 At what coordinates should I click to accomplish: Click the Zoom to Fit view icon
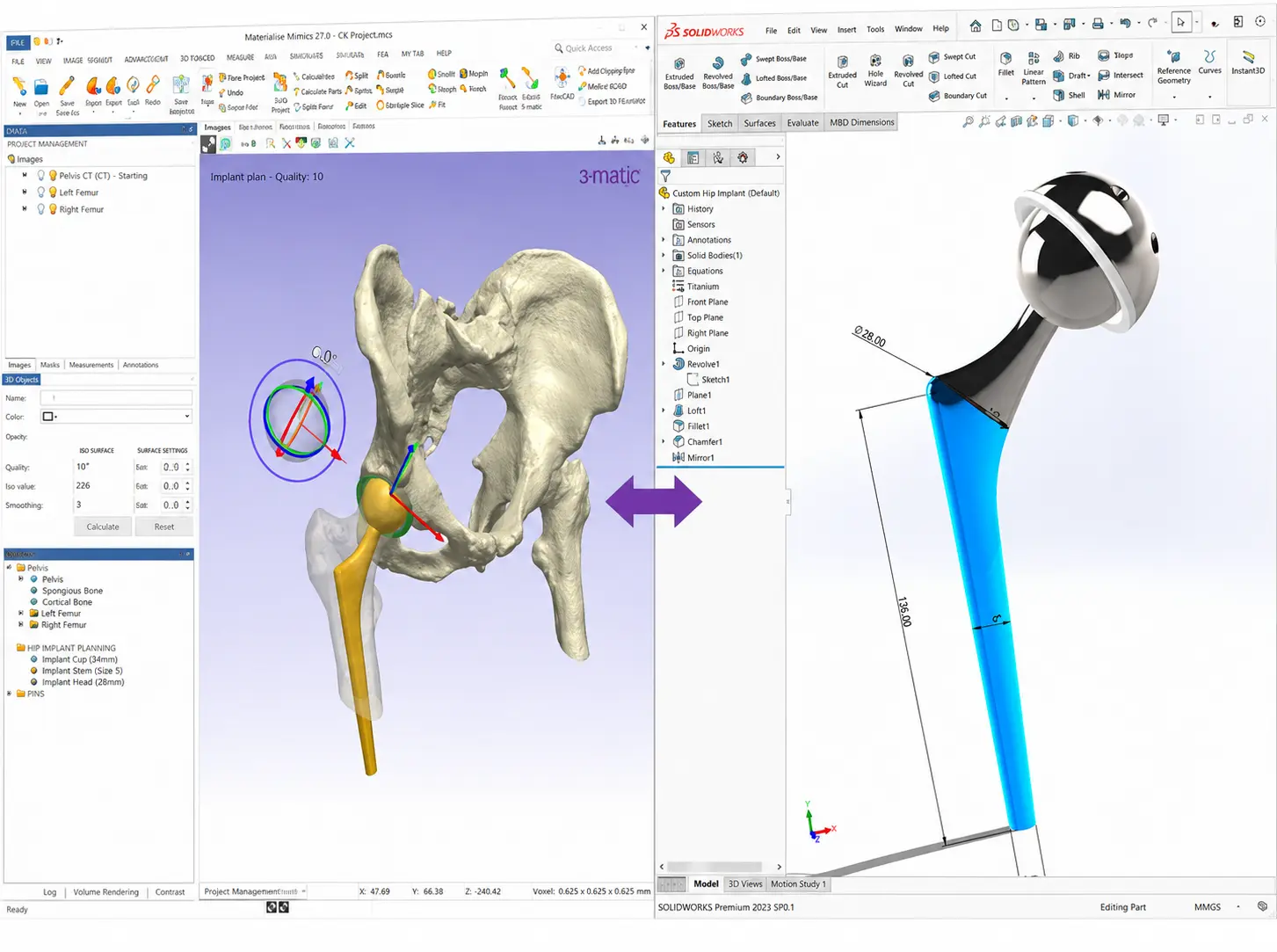click(x=968, y=121)
